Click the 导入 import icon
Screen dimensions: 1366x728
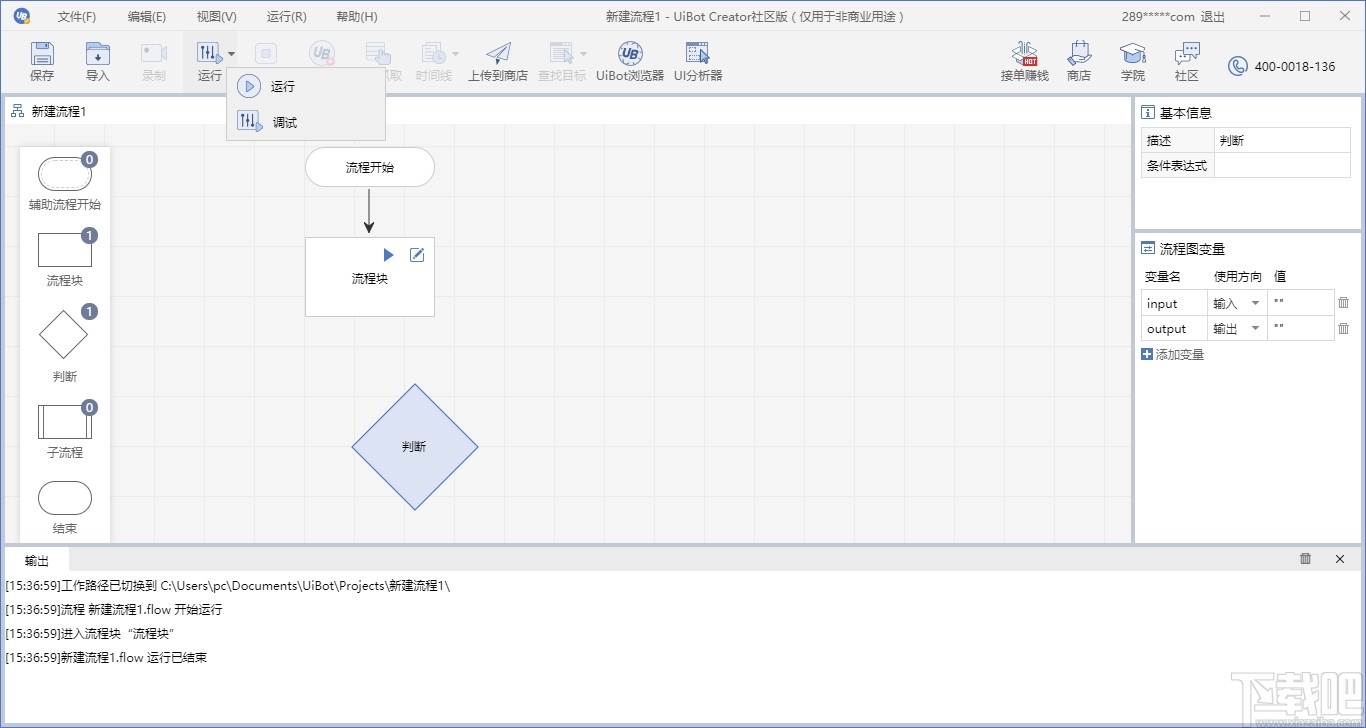click(x=97, y=54)
